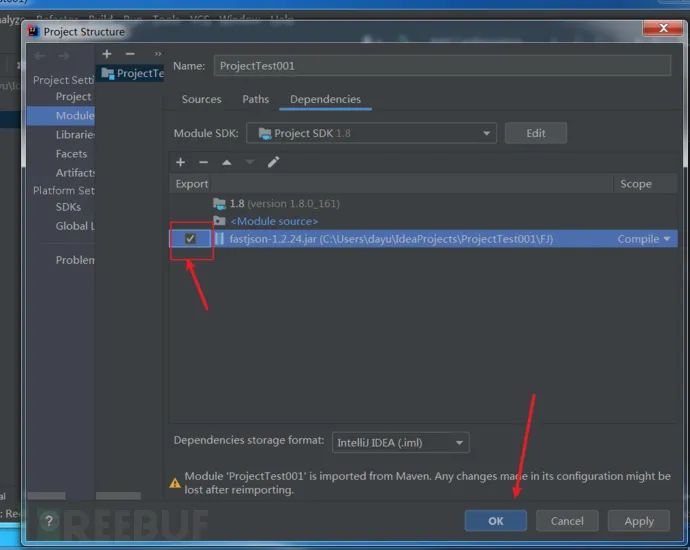690x550 pixels.
Task: Click the ProjectTest001 module folder icon
Action: 107,73
